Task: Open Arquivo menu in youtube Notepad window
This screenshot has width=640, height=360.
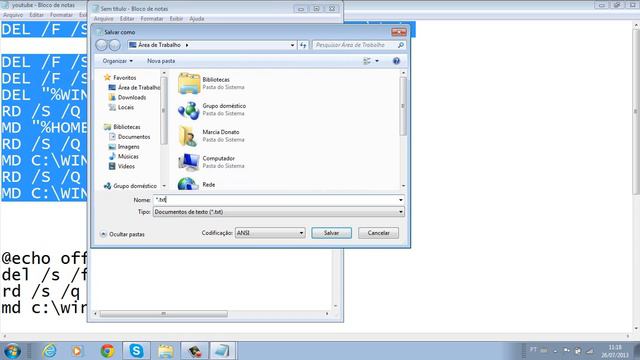Action: 13,15
